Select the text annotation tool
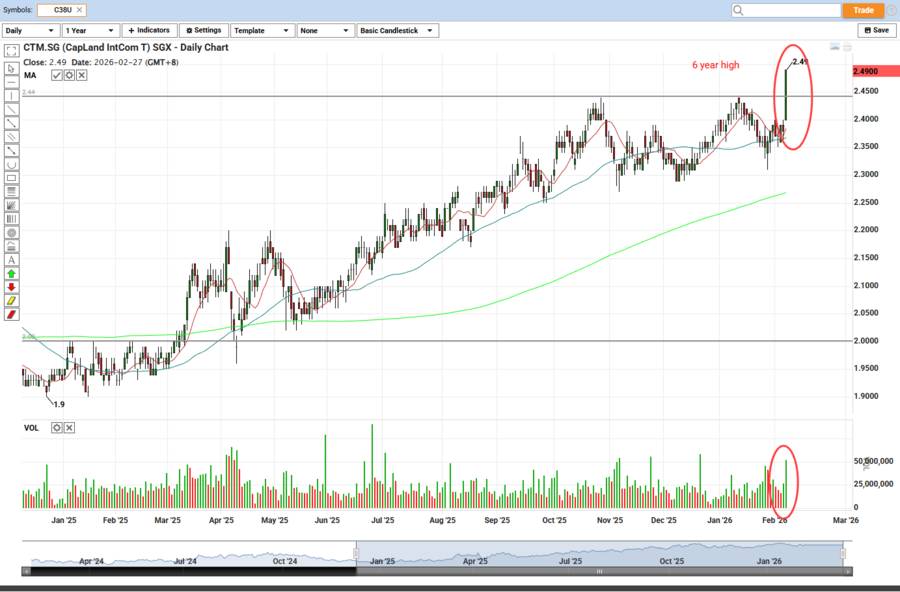This screenshot has height=592, width=900. pos(11,259)
